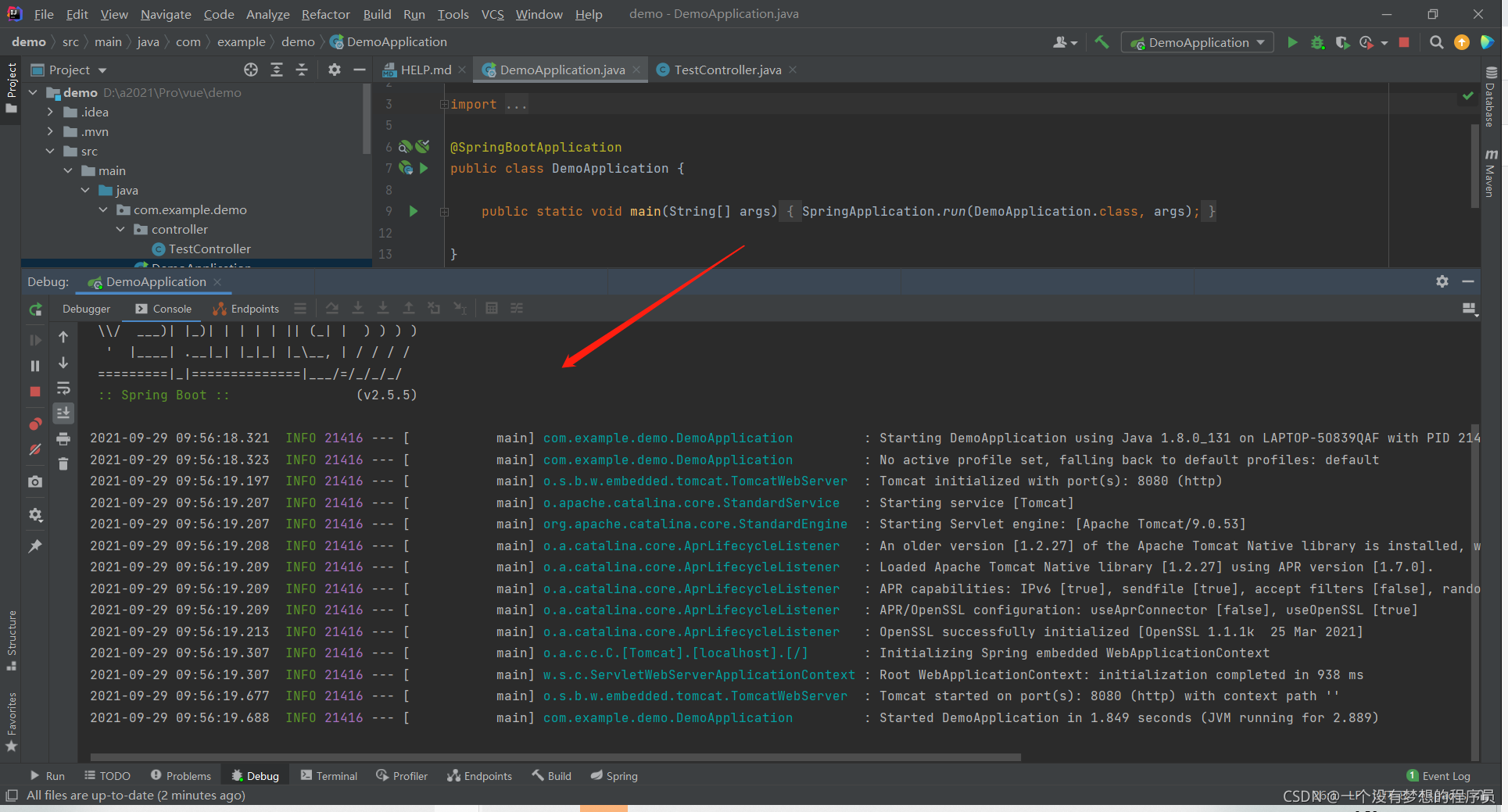Take a thread dump with the camera icon
This screenshot has width=1508, height=812.
tap(35, 482)
